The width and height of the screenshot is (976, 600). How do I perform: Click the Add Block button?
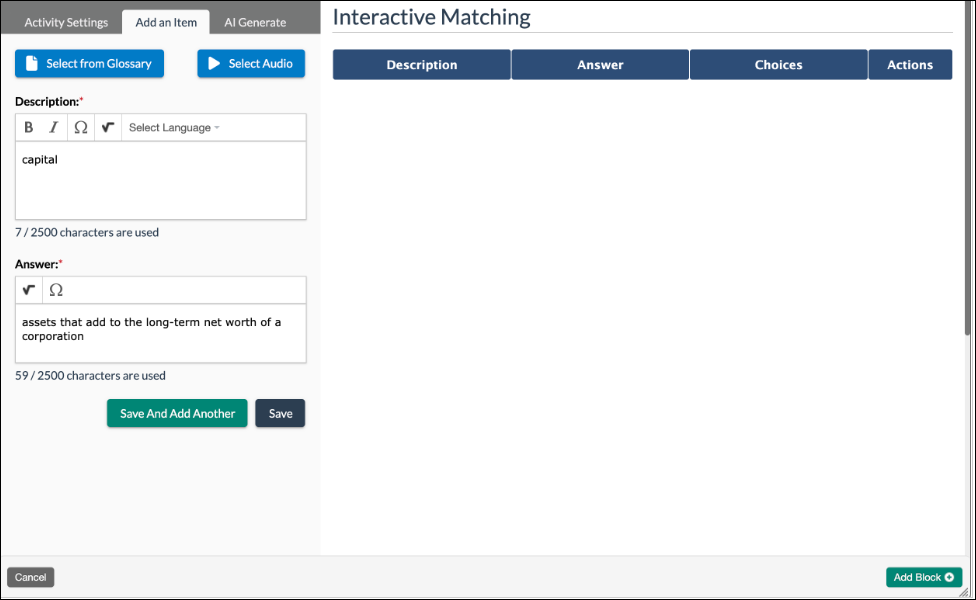point(923,577)
